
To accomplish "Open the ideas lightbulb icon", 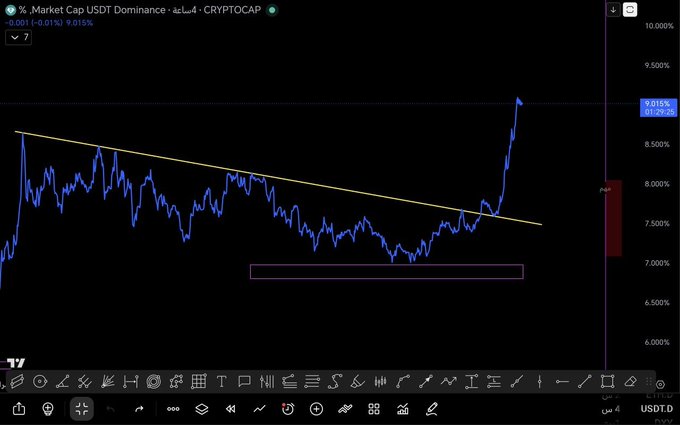I will coord(48,409).
